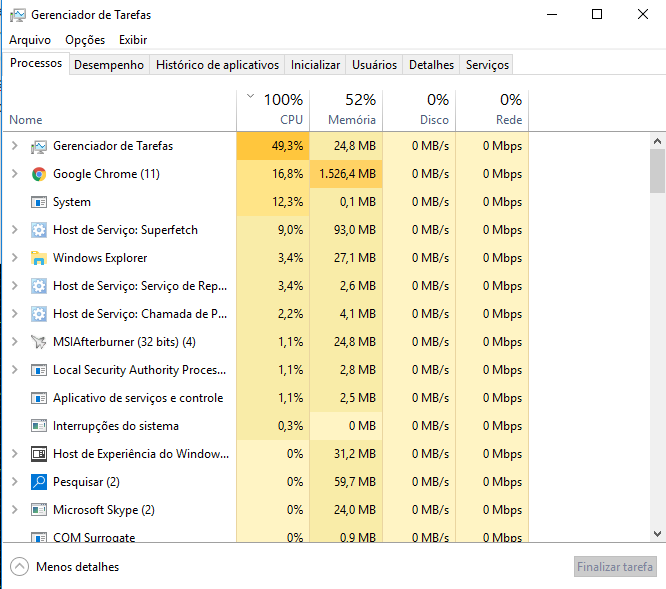Open the Inicializar tab
This screenshot has height=589, width=666.
coord(315,65)
